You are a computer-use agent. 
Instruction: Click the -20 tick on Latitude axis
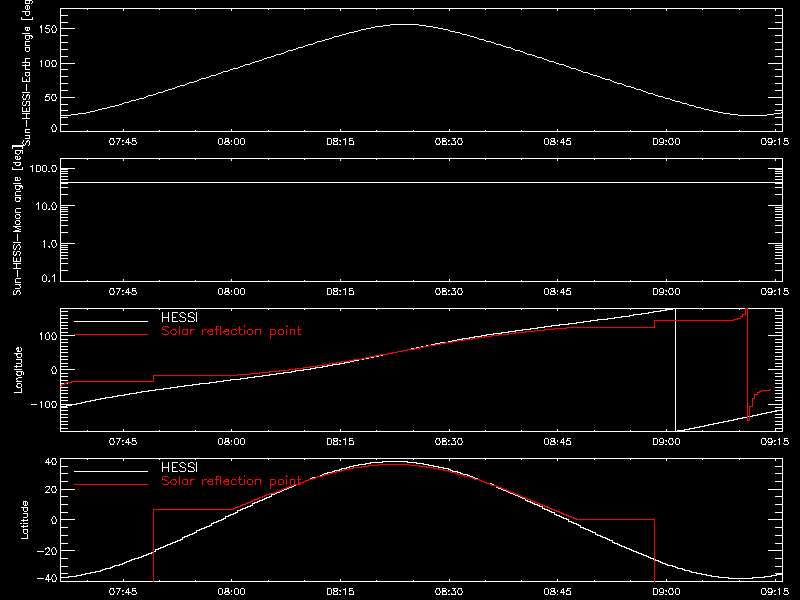[x=47, y=551]
